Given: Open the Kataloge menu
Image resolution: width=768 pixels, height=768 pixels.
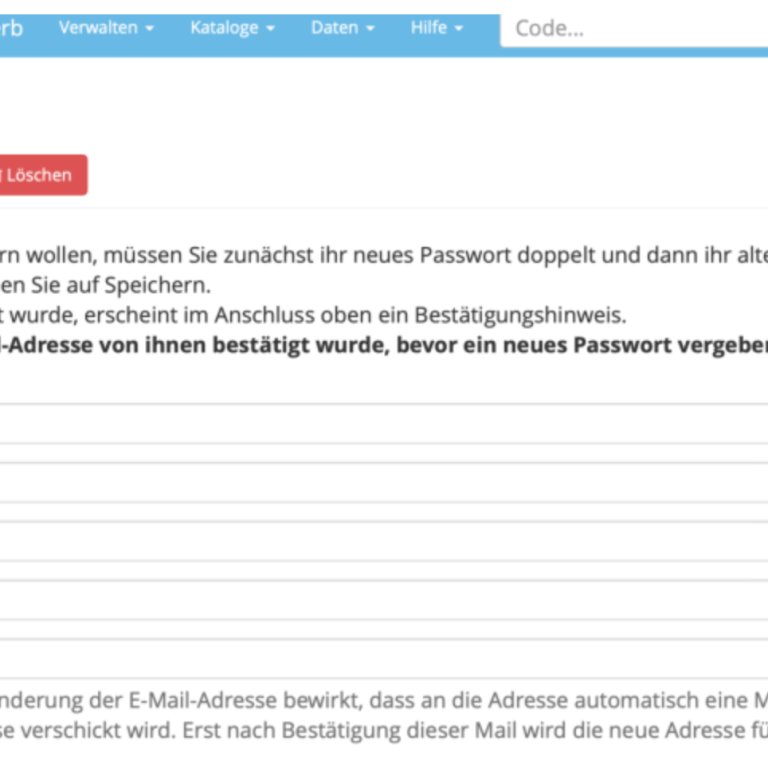Looking at the screenshot, I should [232, 28].
